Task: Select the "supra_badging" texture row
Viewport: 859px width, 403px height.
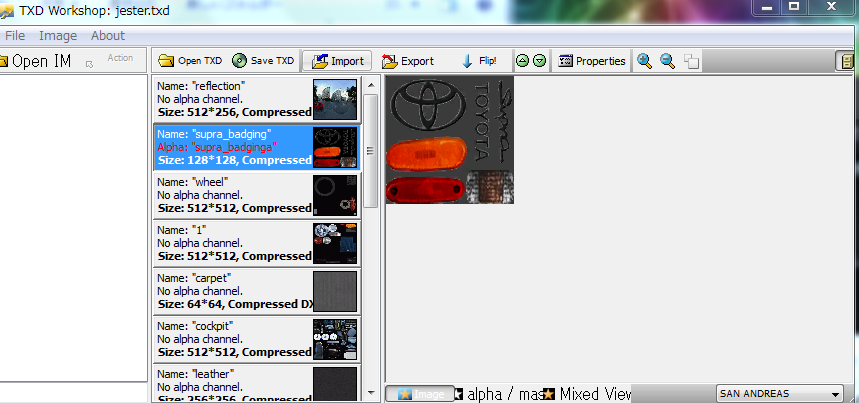Action: [x=256, y=147]
